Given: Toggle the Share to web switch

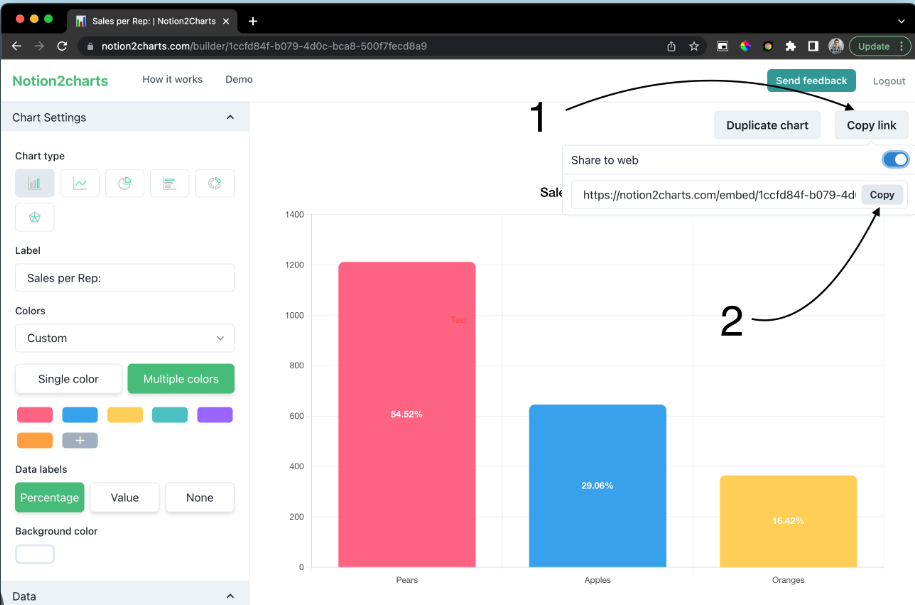Looking at the screenshot, I should point(896,159).
